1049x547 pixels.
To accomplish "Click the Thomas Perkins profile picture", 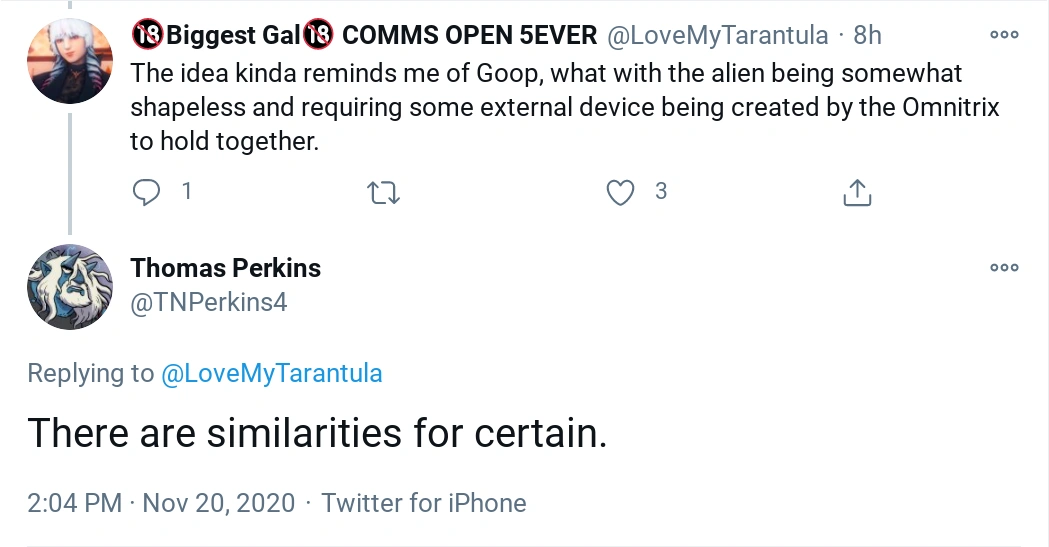I will [69, 287].
